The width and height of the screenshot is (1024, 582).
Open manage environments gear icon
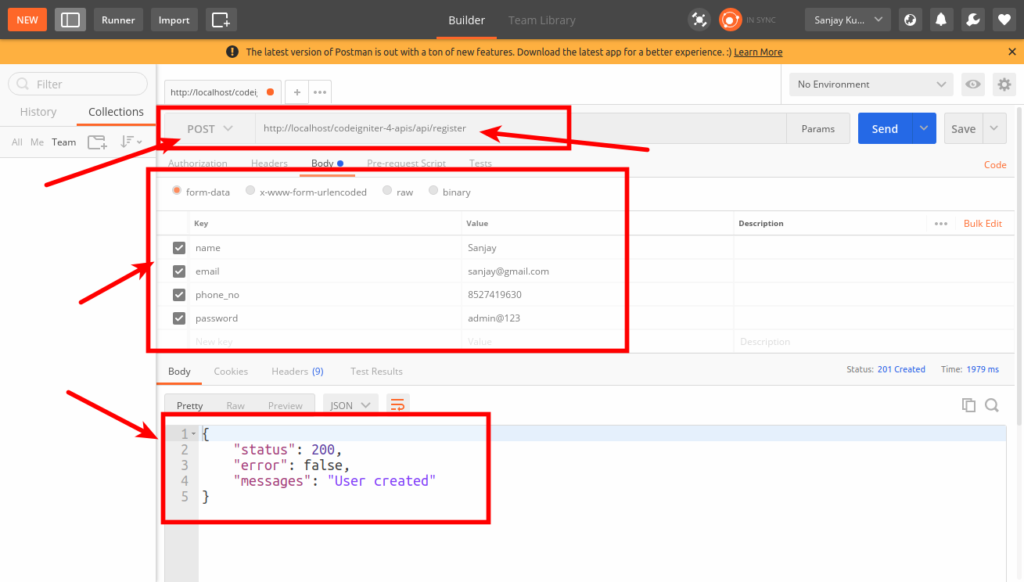(1004, 84)
